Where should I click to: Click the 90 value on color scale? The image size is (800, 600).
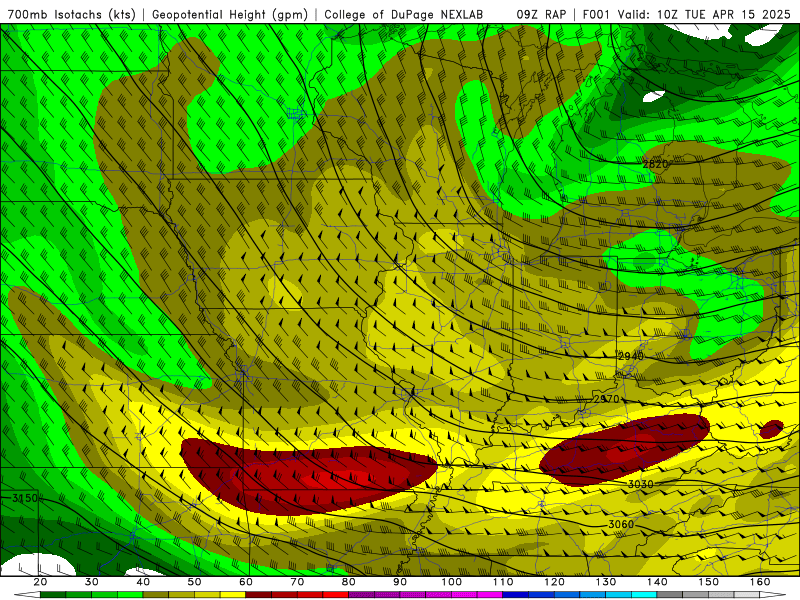(400, 582)
